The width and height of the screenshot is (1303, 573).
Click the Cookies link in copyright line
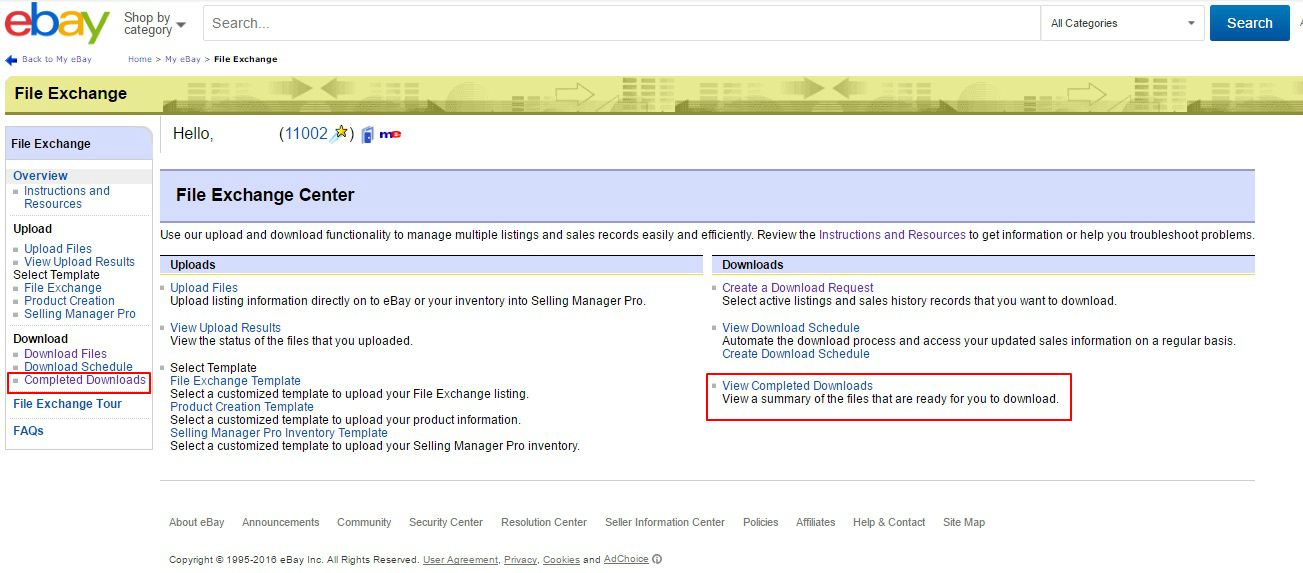(561, 560)
